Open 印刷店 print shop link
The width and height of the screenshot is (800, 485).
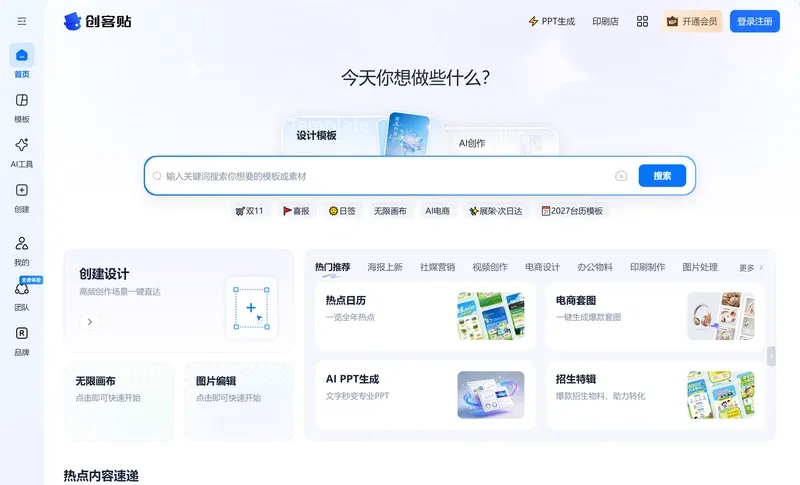[605, 21]
